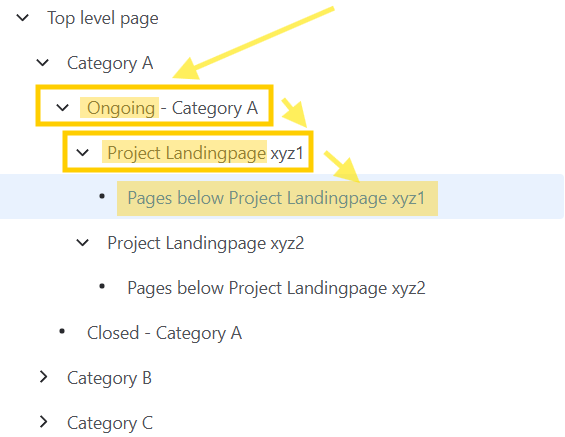565x437 pixels.
Task: Collapse Project Landingpage xyz2 chevron
Action: tap(83, 243)
